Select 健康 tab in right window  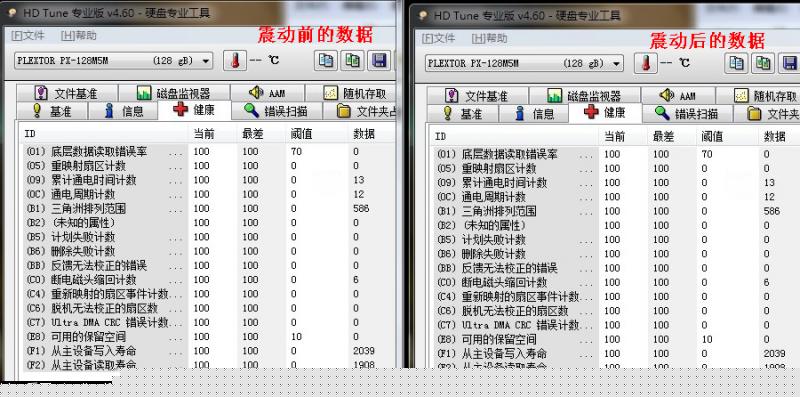tap(605, 112)
